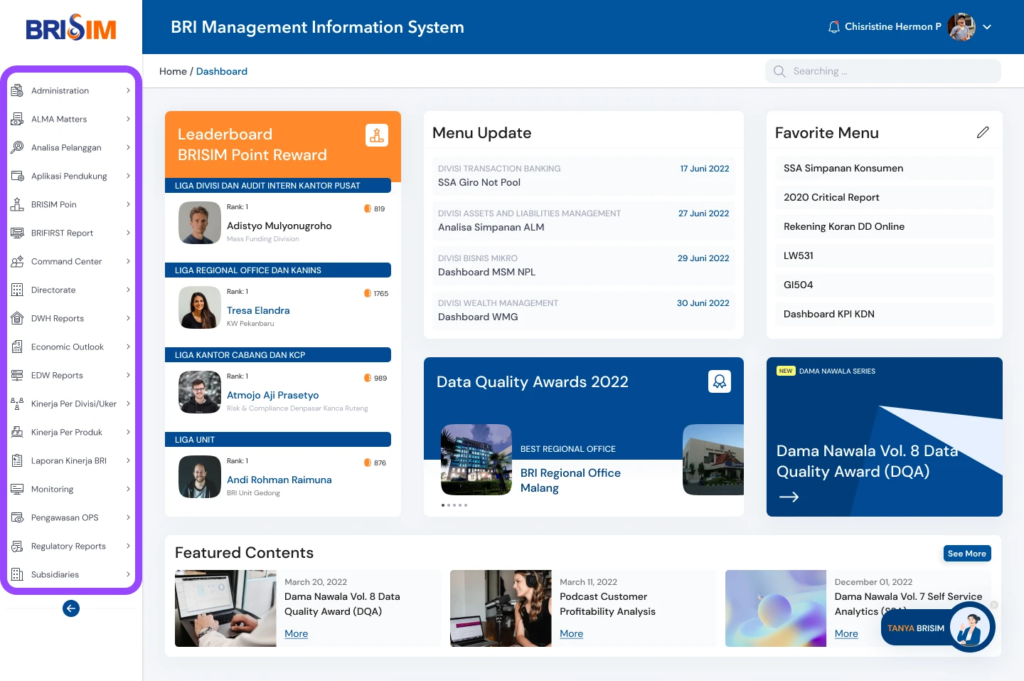The width and height of the screenshot is (1024, 681).
Task: Select the Dashboard breadcrumb item
Action: coord(221,71)
